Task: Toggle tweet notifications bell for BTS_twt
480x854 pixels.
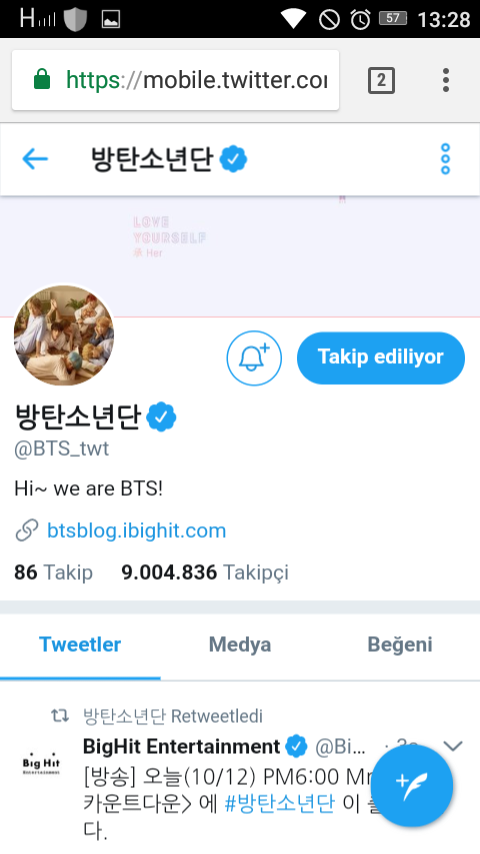Action: pos(254,358)
